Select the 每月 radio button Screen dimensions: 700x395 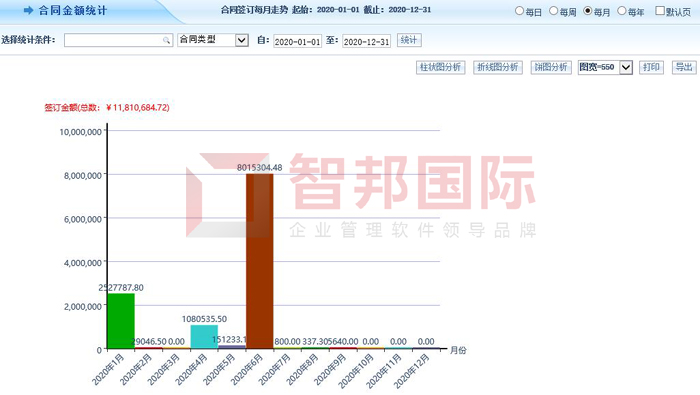point(588,11)
